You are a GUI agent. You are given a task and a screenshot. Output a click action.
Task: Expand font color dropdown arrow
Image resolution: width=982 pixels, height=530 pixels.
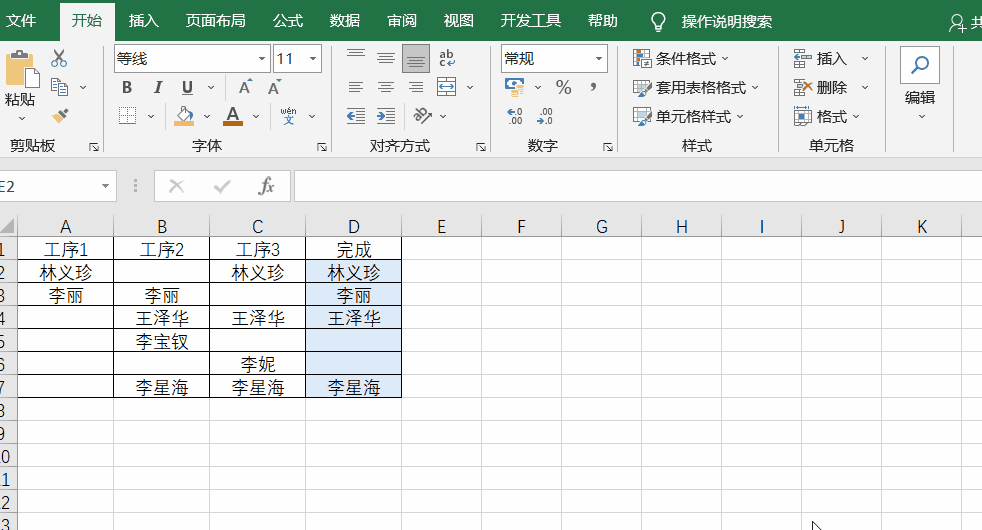point(256,117)
